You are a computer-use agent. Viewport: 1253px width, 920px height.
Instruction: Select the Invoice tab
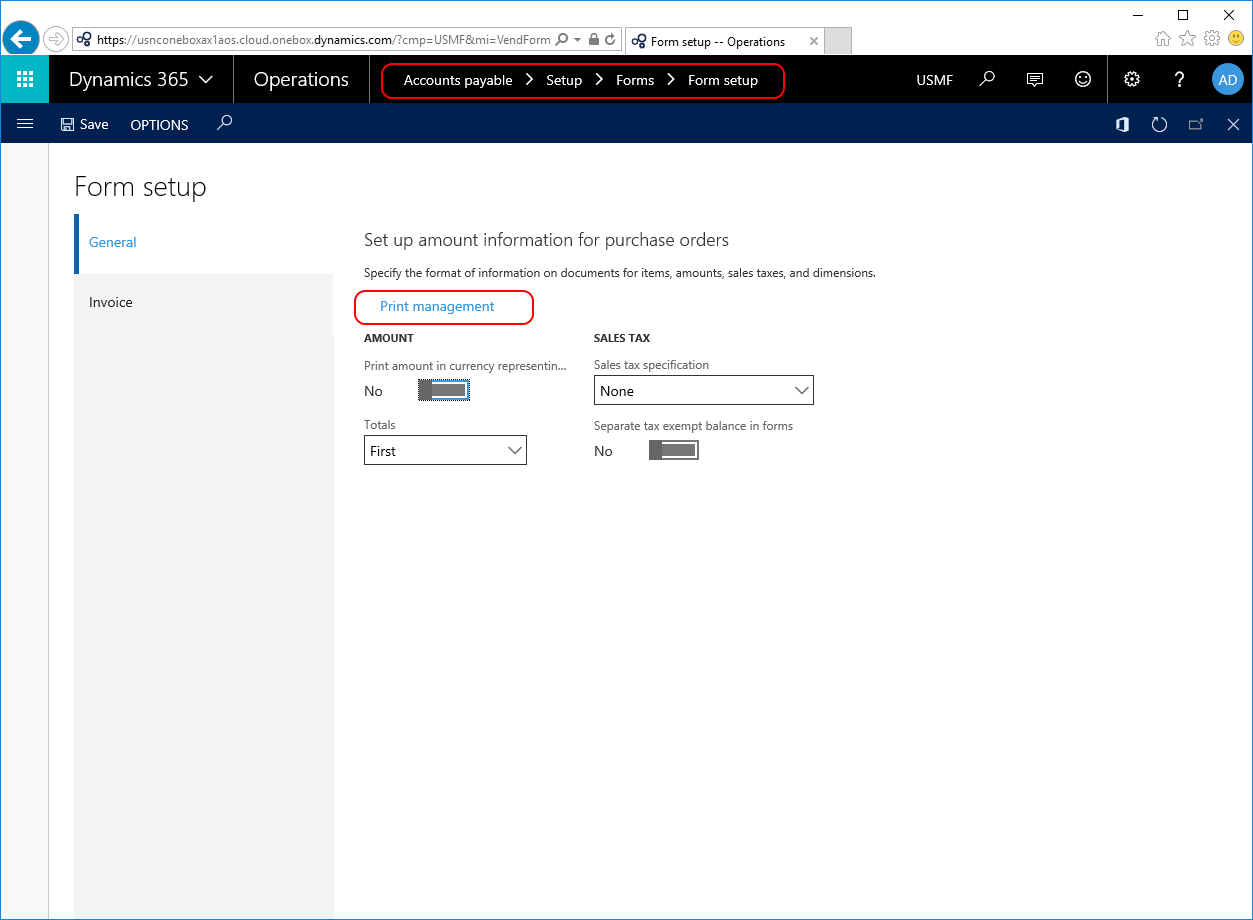pos(204,302)
